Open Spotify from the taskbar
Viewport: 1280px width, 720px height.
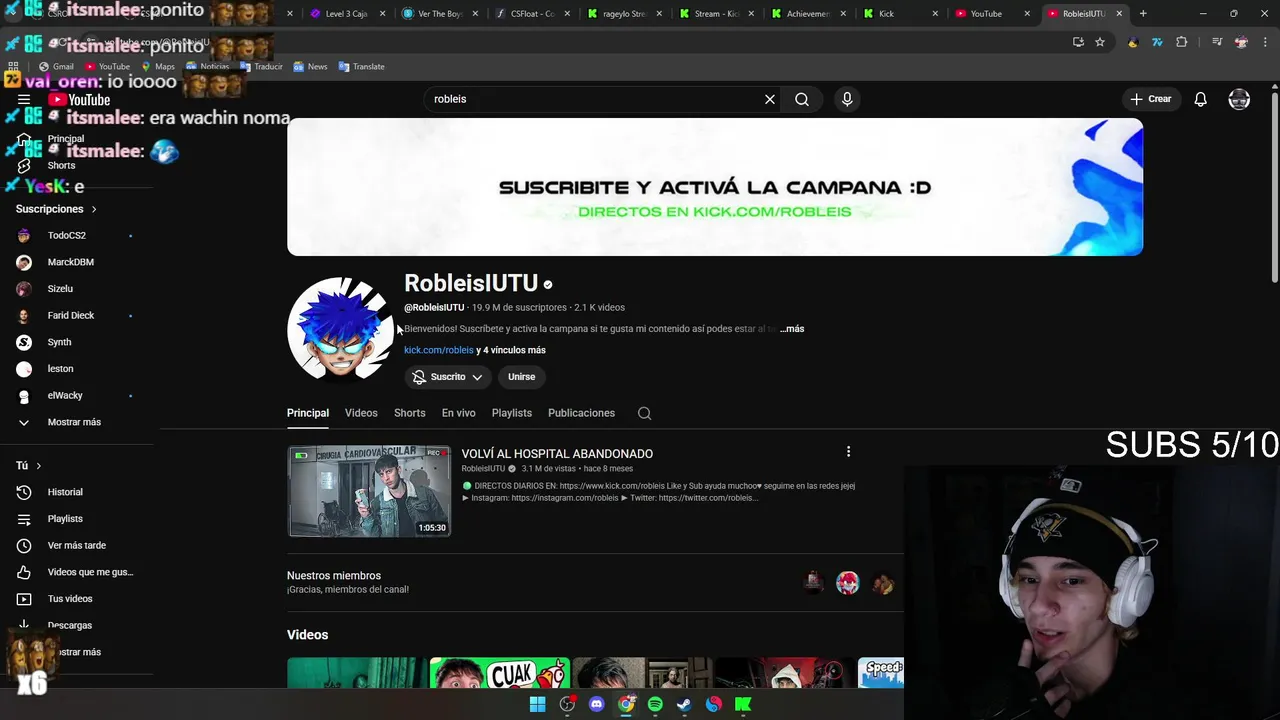pos(655,704)
